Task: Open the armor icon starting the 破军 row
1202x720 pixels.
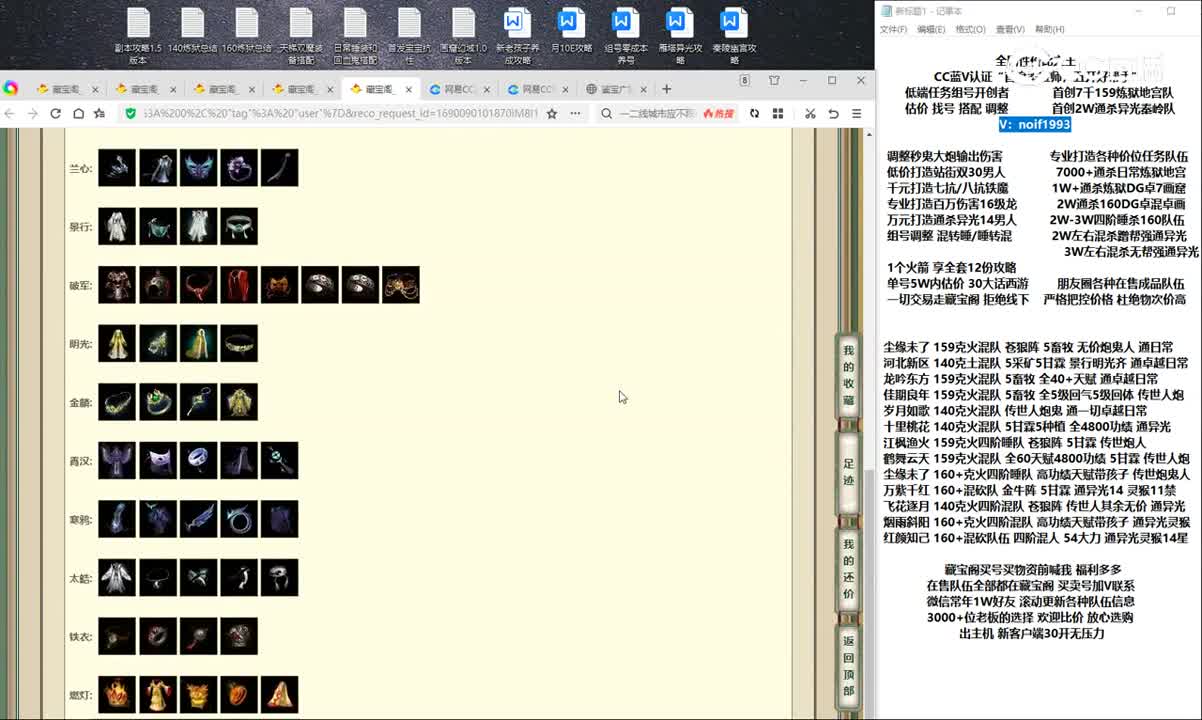Action: 117,285
